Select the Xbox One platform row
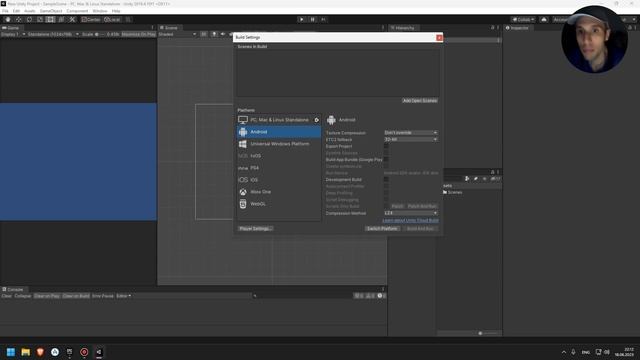 pyautogui.click(x=279, y=192)
